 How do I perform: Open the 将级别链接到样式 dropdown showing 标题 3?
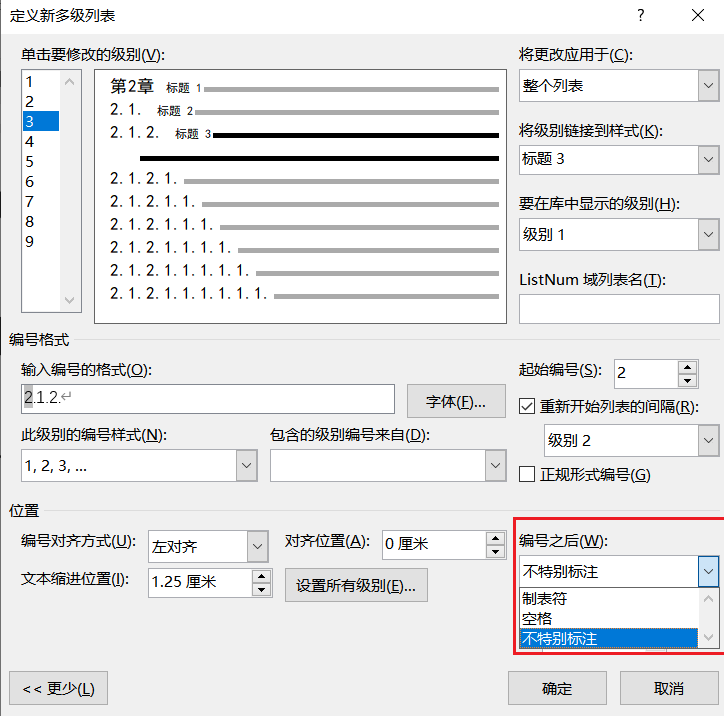coord(619,159)
